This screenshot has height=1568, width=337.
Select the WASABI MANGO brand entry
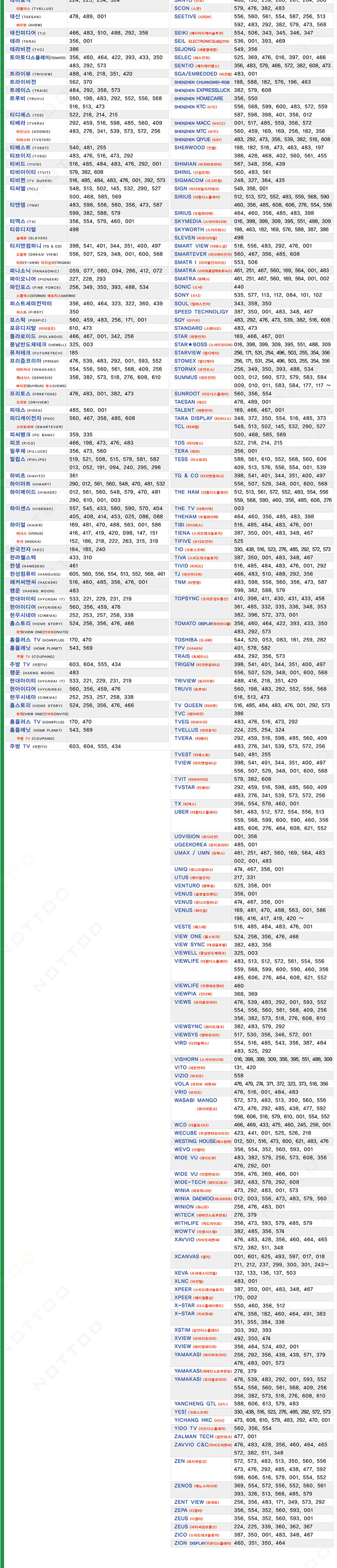195,1100
